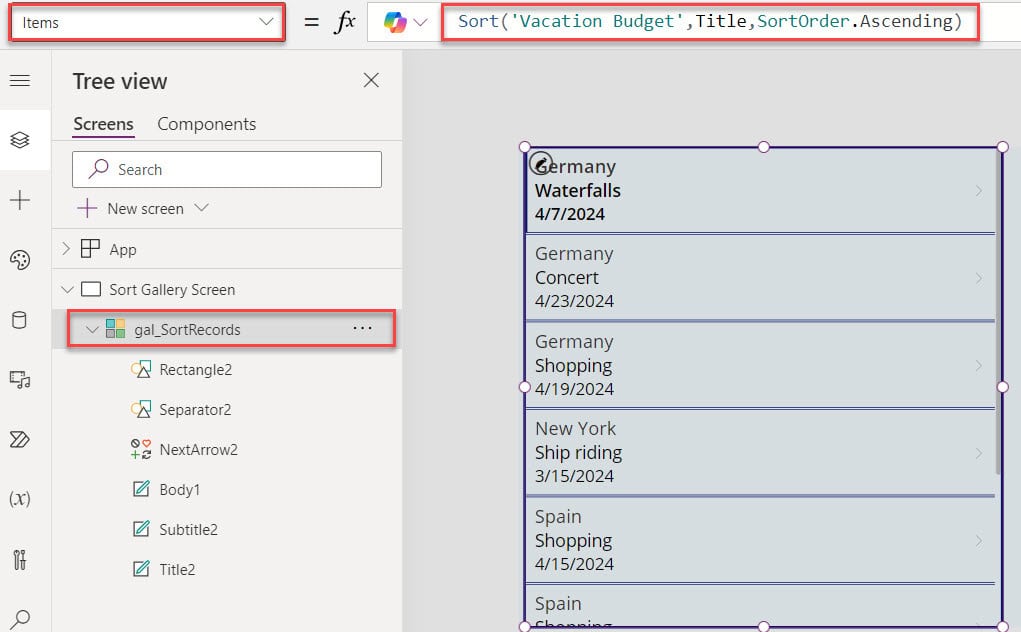Select the Tree view layers icon
Image resolution: width=1021 pixels, height=632 pixels.
pyautogui.click(x=20, y=139)
